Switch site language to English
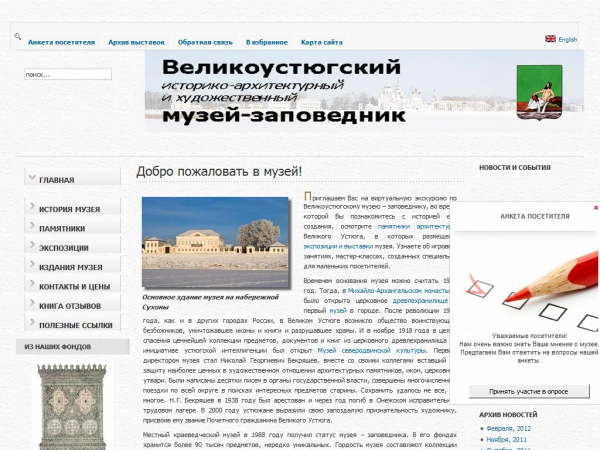This screenshot has height=450, width=600. (x=567, y=39)
